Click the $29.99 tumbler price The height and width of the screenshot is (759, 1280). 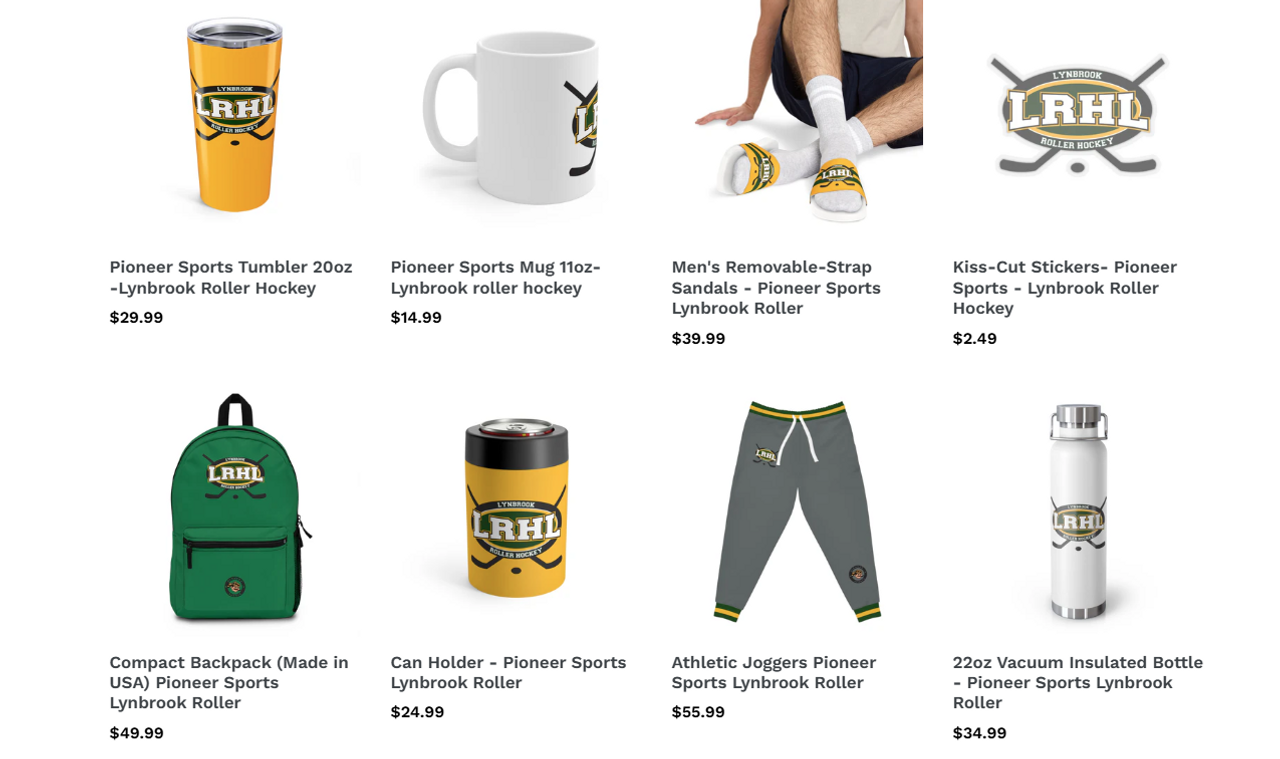[136, 318]
